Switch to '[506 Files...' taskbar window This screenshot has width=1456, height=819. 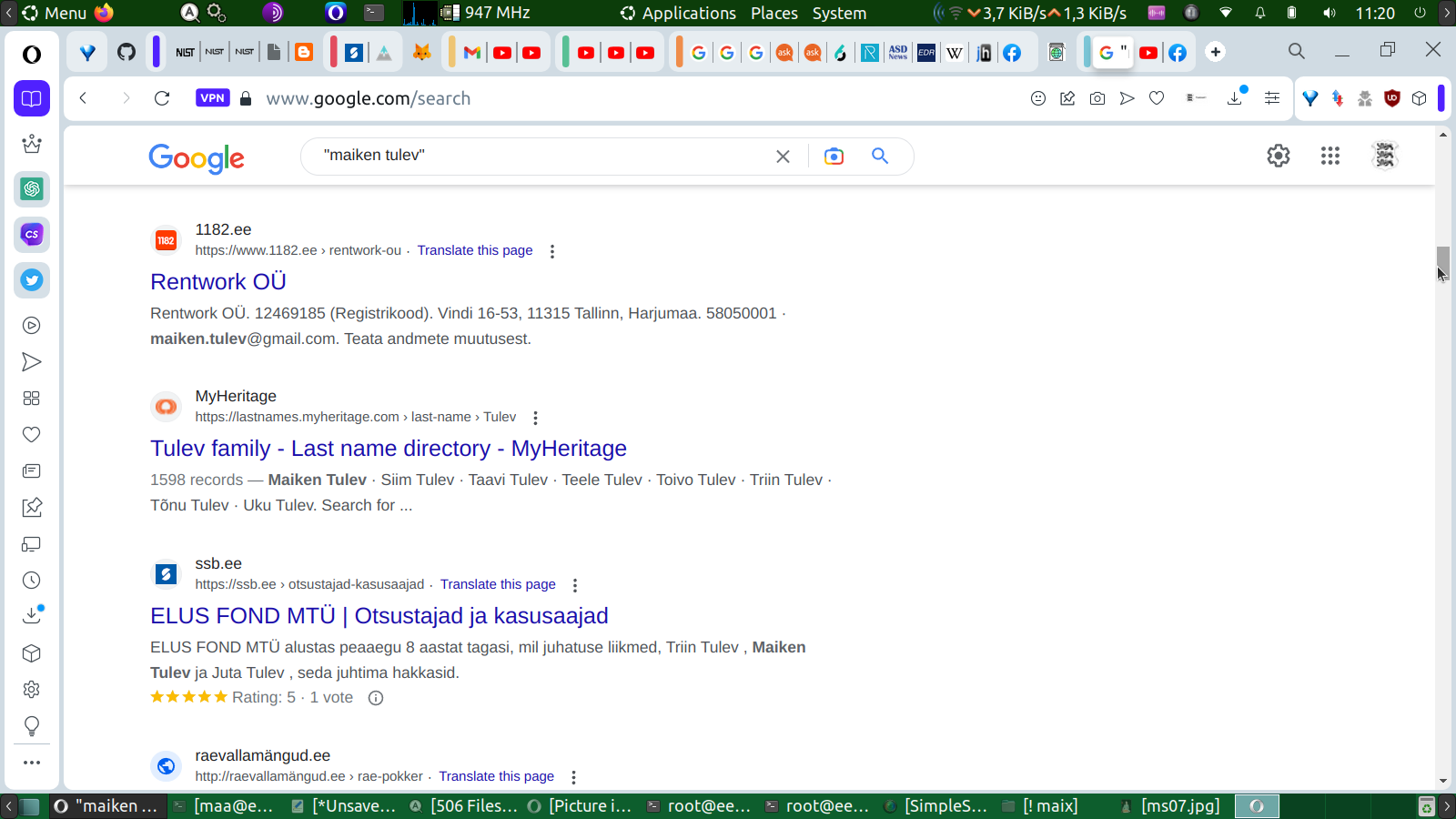coord(464,805)
